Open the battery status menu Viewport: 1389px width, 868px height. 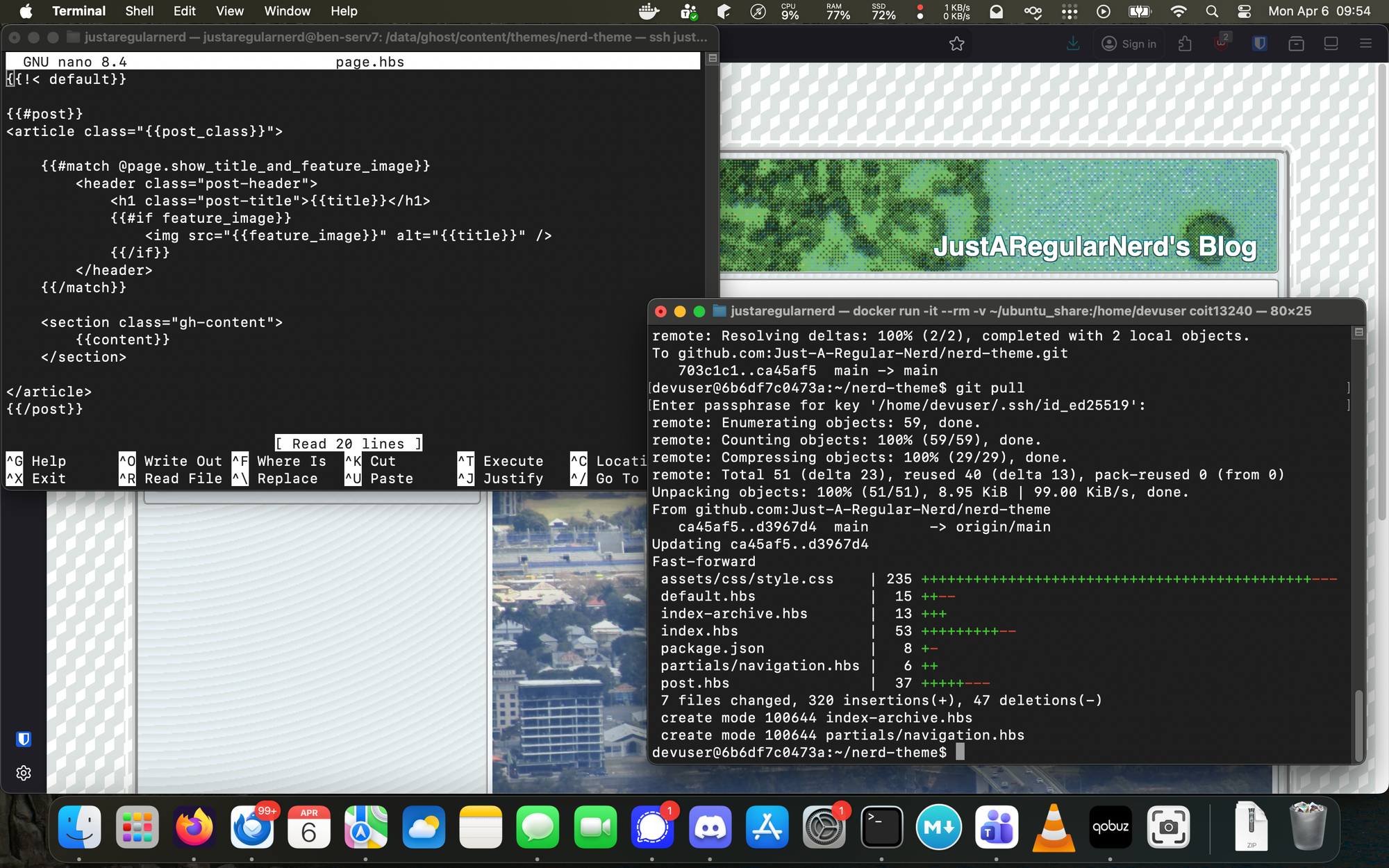click(x=1139, y=11)
